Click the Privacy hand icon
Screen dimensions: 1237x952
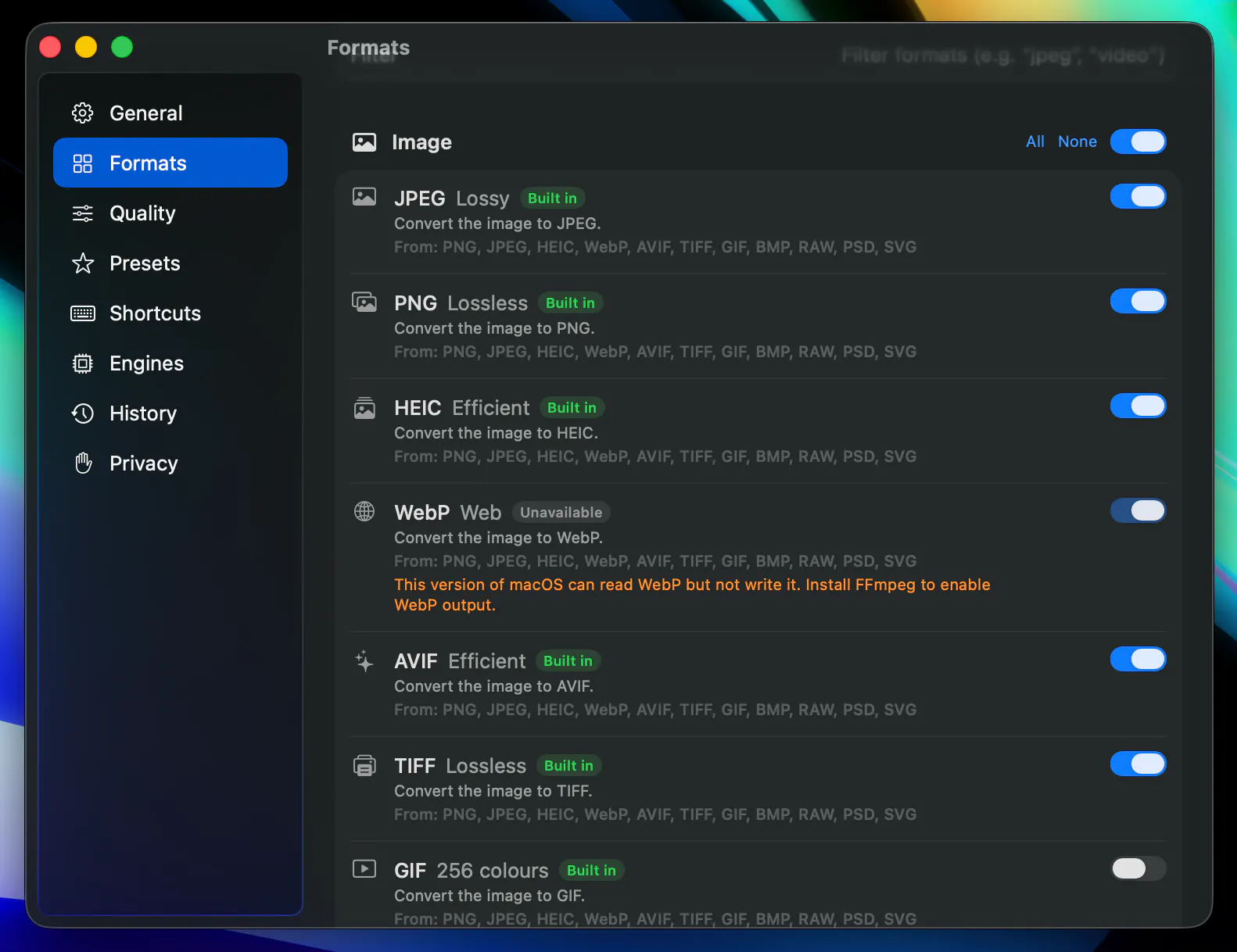point(83,463)
